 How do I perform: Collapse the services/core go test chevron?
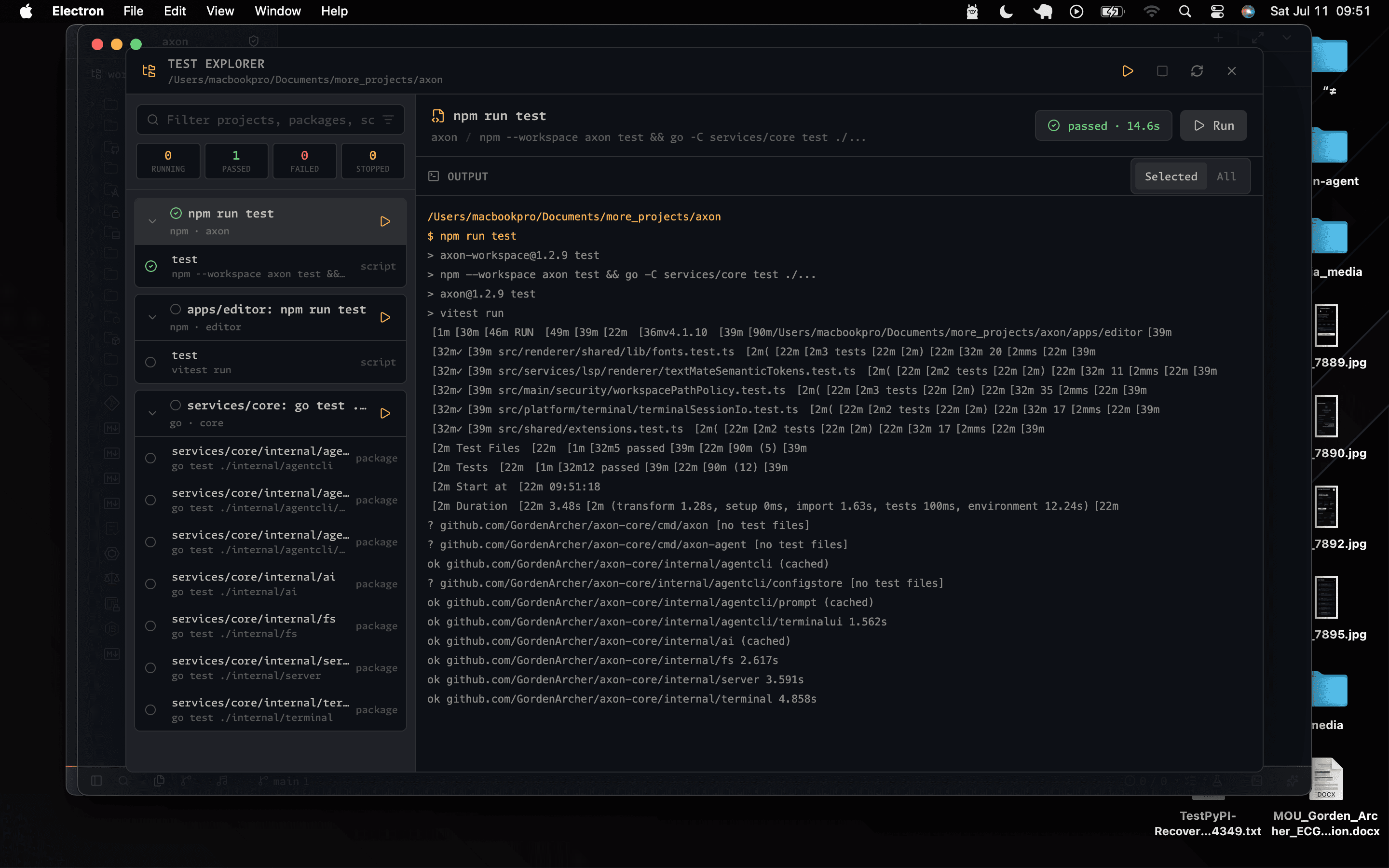click(x=152, y=413)
